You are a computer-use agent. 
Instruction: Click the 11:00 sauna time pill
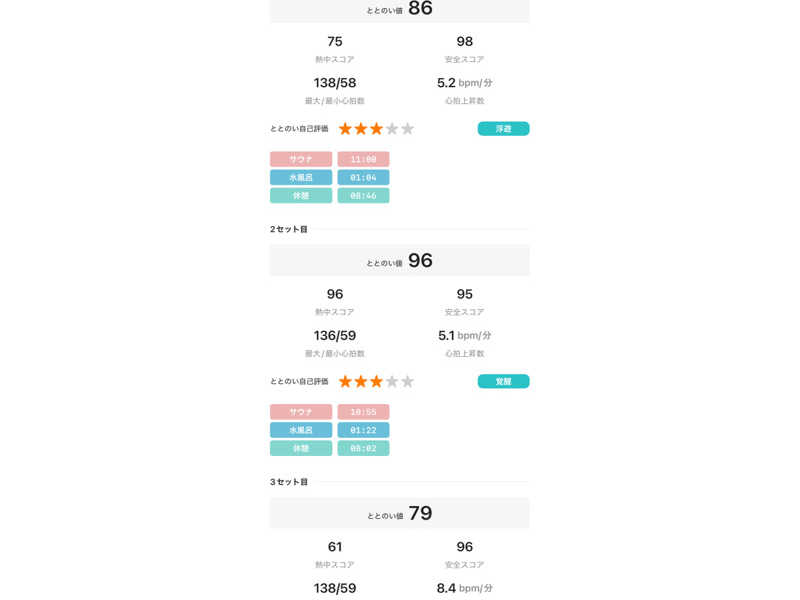pos(363,159)
